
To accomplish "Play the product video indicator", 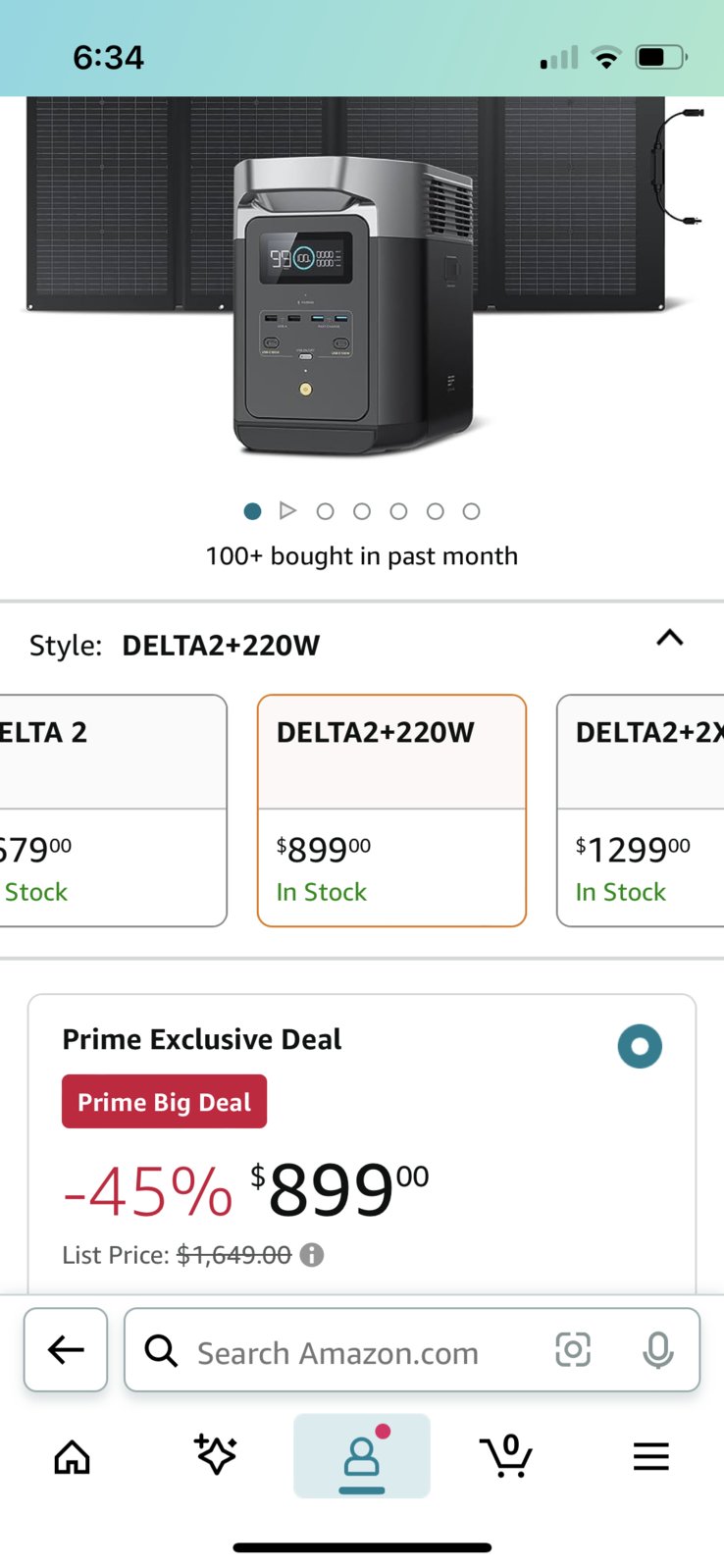I will [287, 510].
